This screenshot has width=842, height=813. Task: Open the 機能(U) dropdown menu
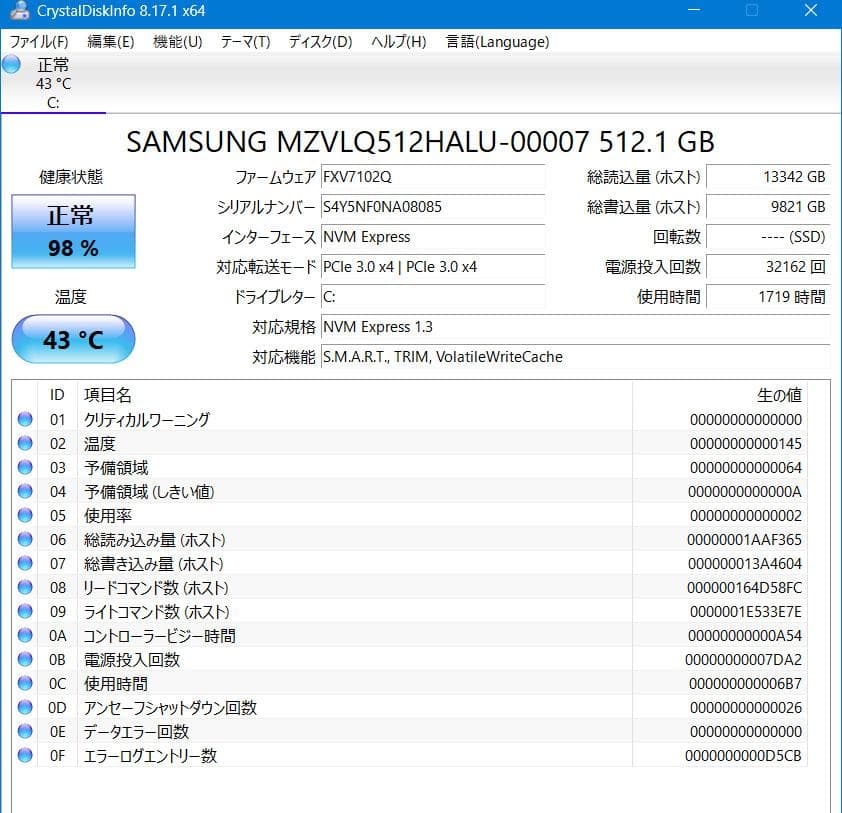pyautogui.click(x=177, y=42)
